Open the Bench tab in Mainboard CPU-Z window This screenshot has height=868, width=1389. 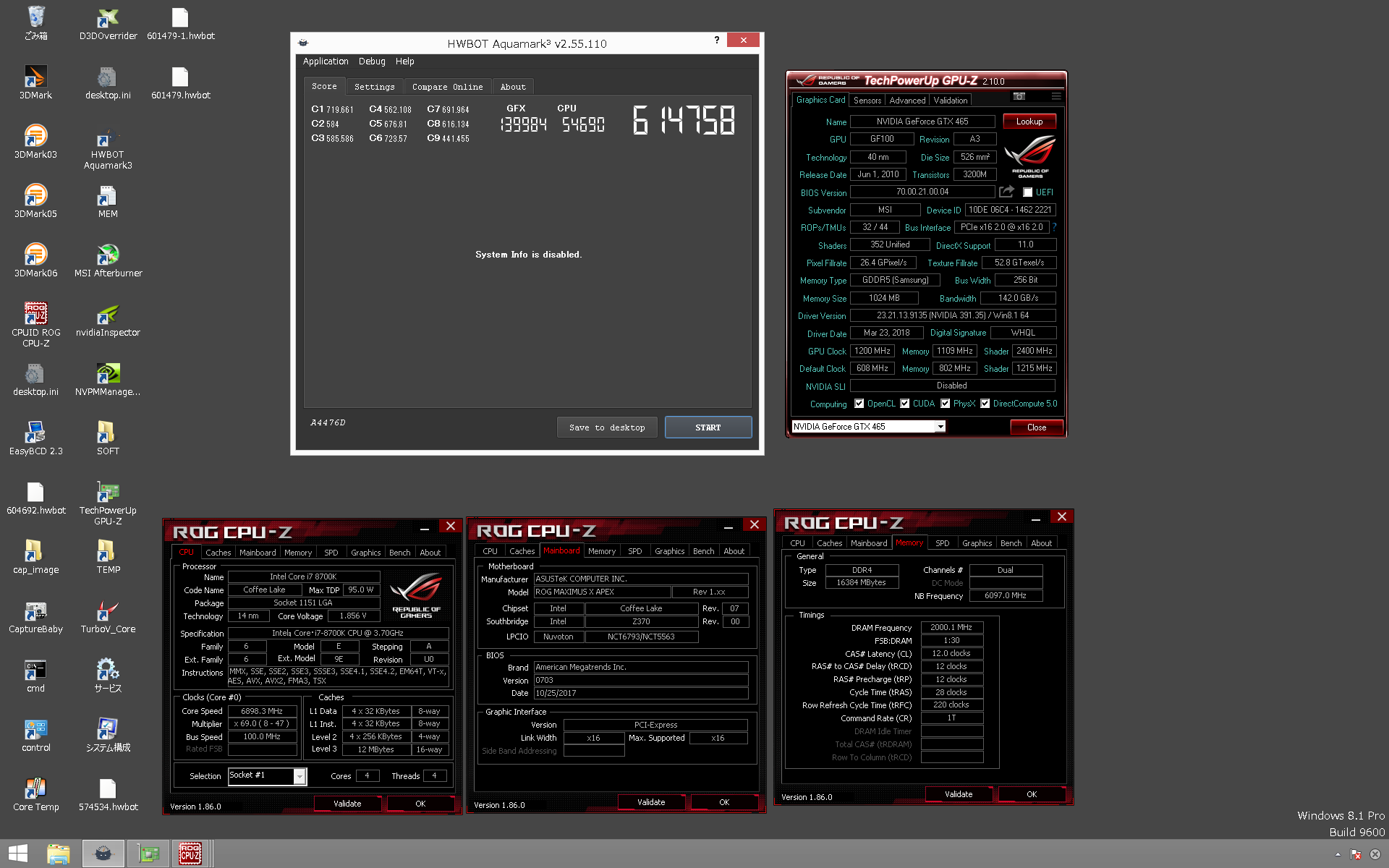pos(703,551)
